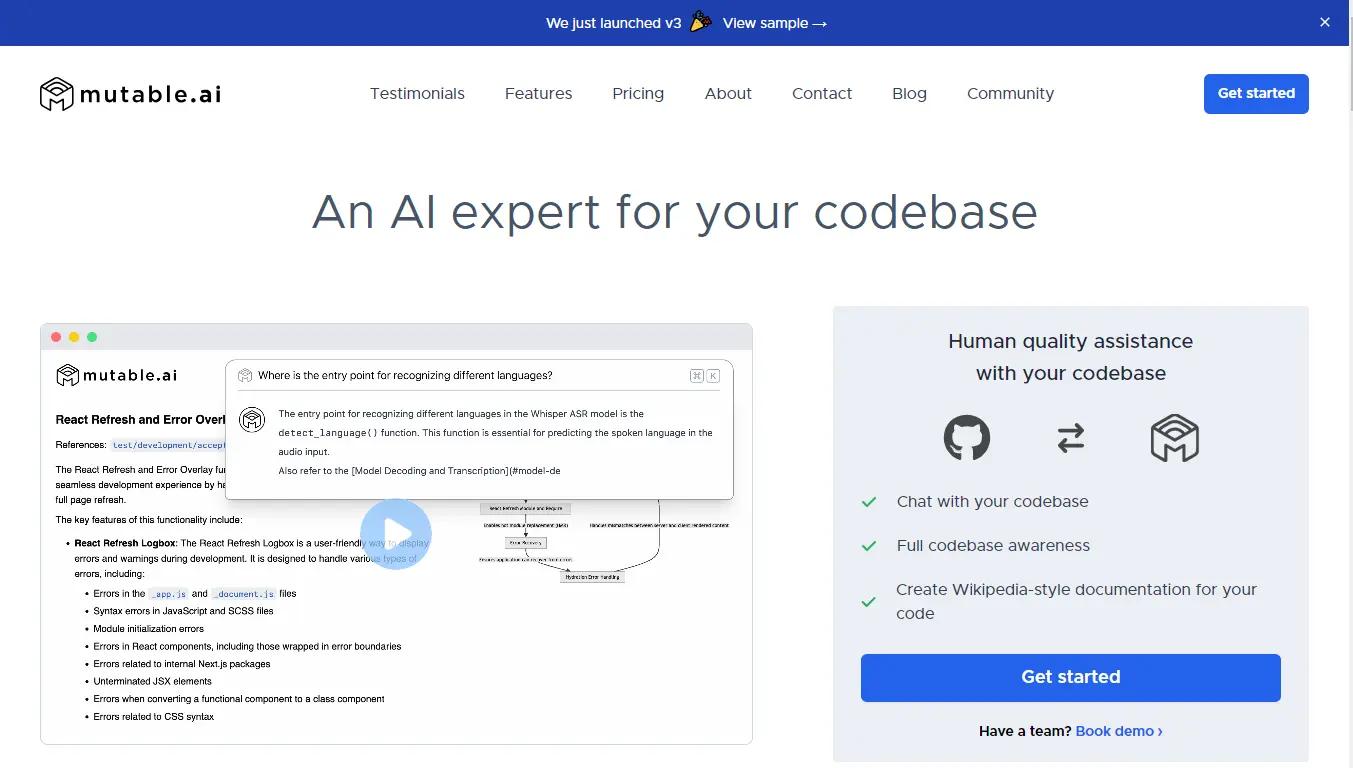Click the K key shortcut icon
This screenshot has width=1353, height=768.
[713, 376]
